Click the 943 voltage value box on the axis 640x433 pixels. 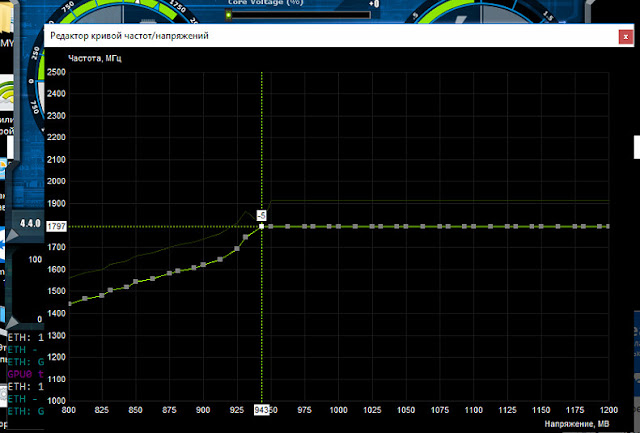coord(261,410)
